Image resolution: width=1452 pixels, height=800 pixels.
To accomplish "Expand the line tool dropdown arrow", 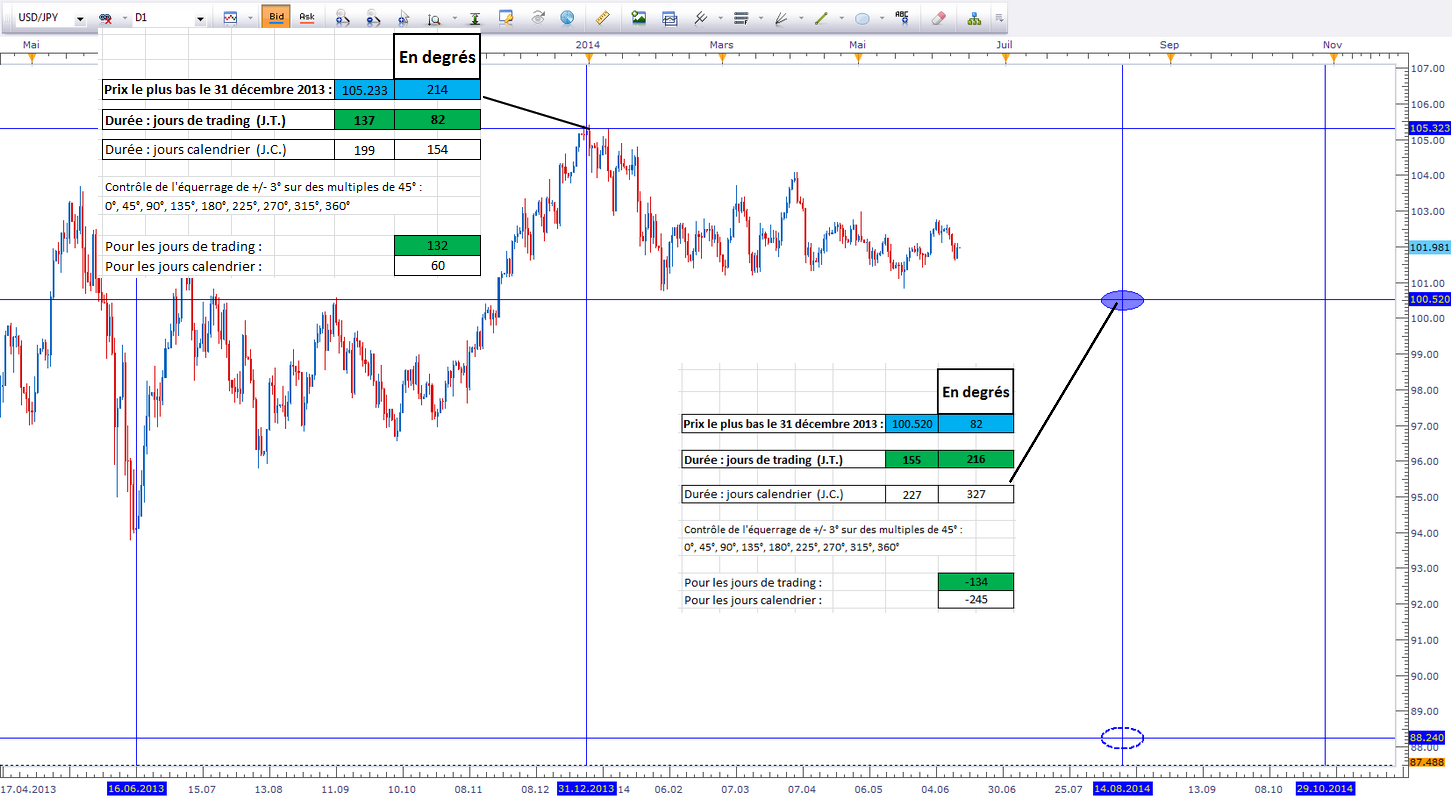I will pyautogui.click(x=840, y=18).
